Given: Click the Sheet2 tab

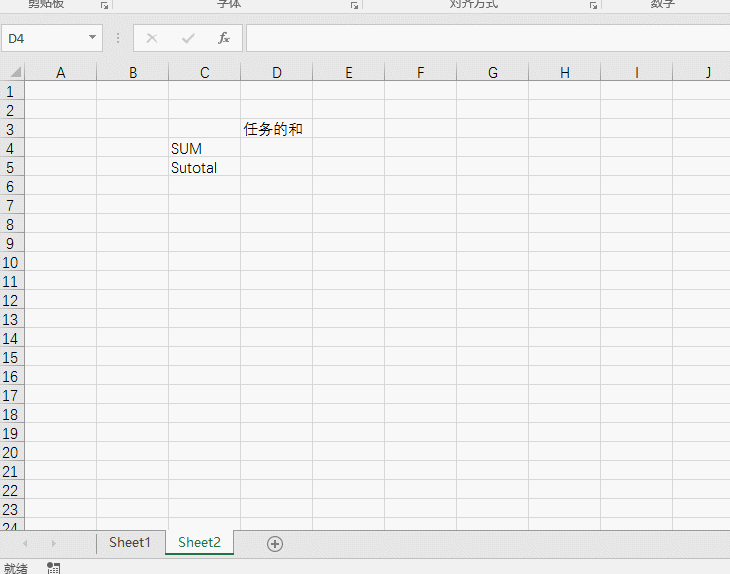Looking at the screenshot, I should coord(199,542).
